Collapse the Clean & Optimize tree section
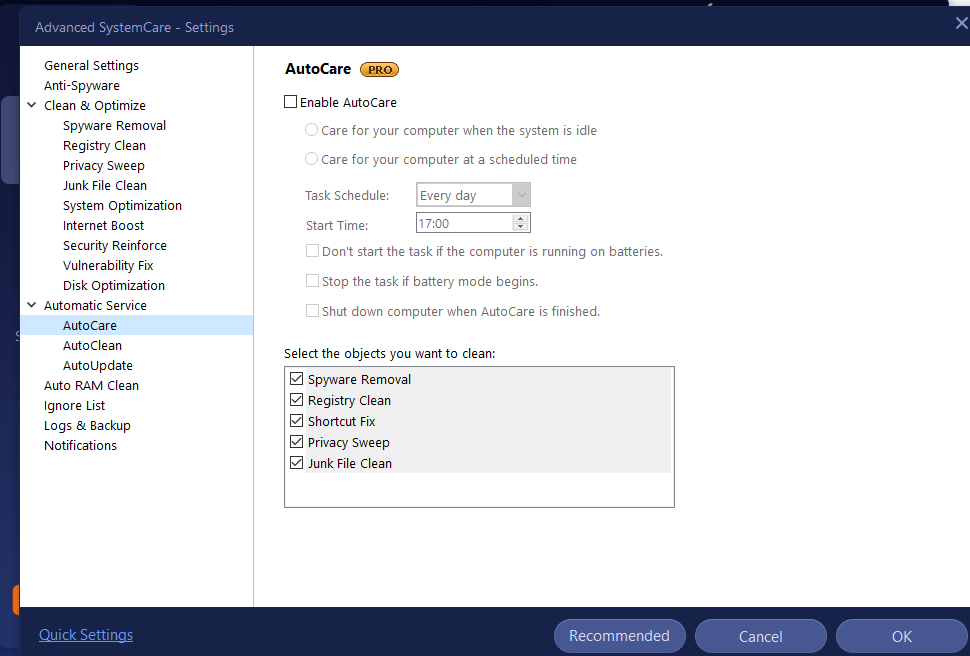 click(x=32, y=106)
